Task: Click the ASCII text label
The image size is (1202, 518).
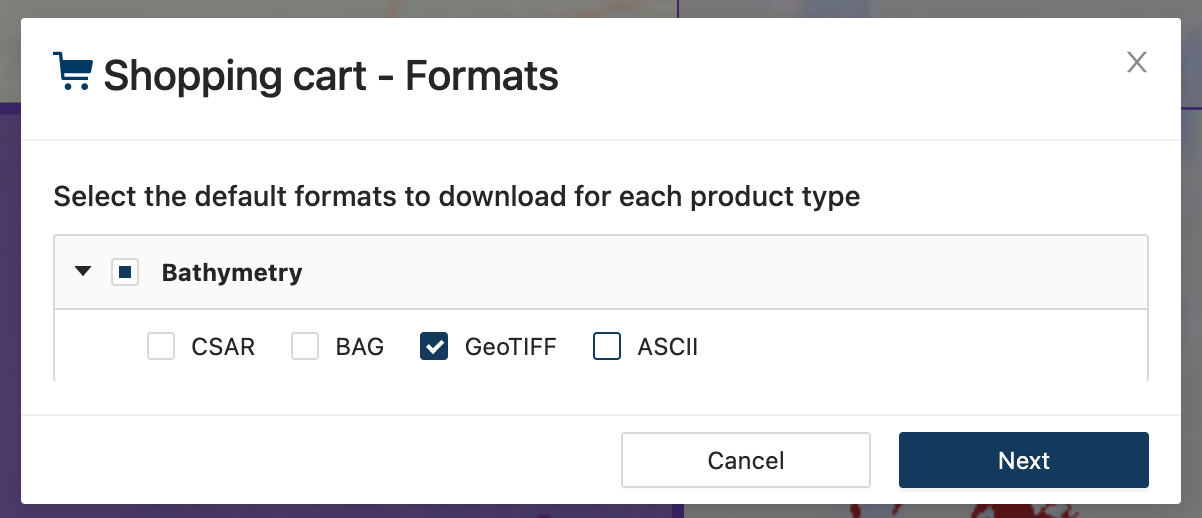Action: [x=667, y=347]
